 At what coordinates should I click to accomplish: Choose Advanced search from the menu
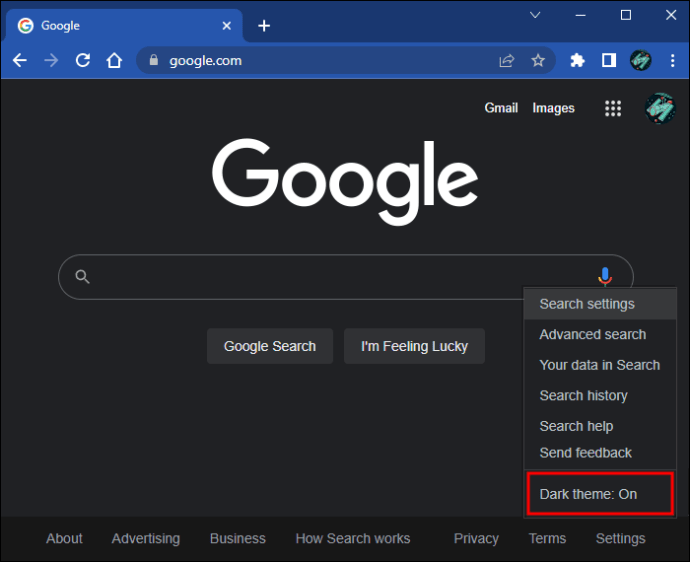pyautogui.click(x=600, y=334)
